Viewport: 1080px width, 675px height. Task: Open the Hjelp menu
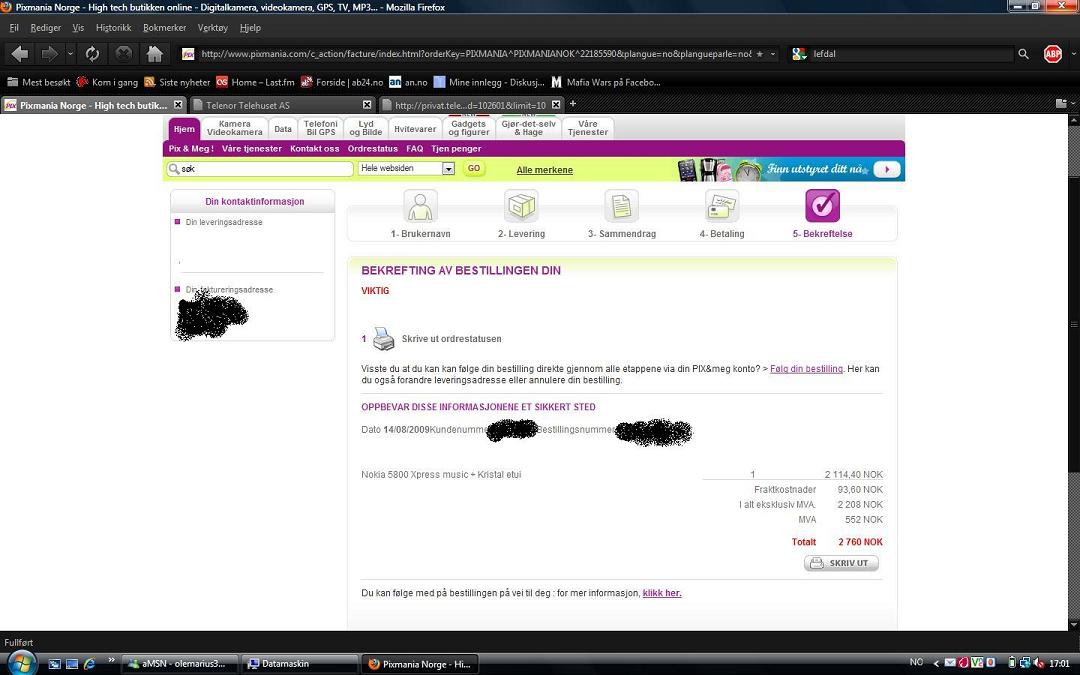pos(250,28)
